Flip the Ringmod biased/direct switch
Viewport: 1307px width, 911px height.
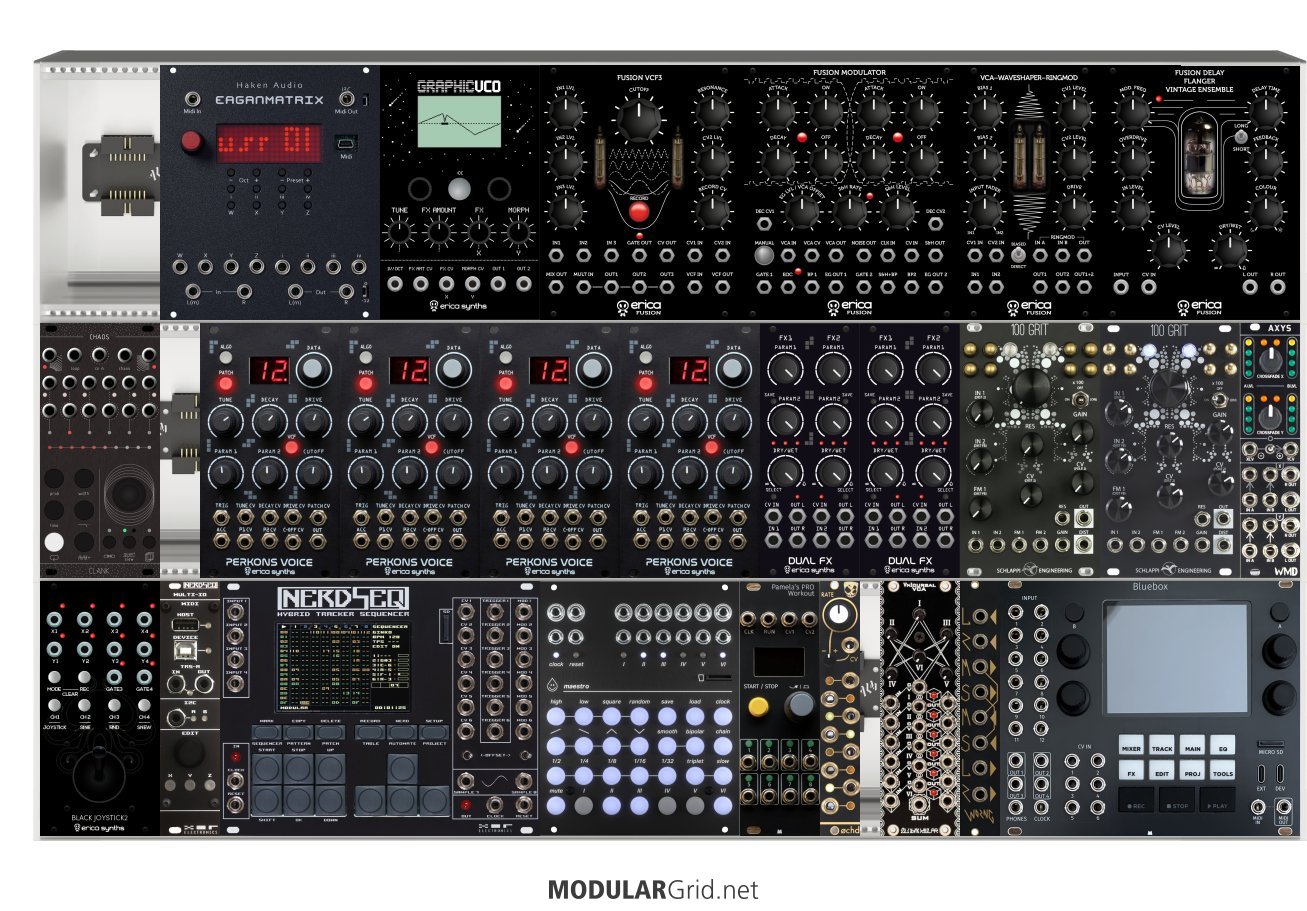click(1018, 255)
